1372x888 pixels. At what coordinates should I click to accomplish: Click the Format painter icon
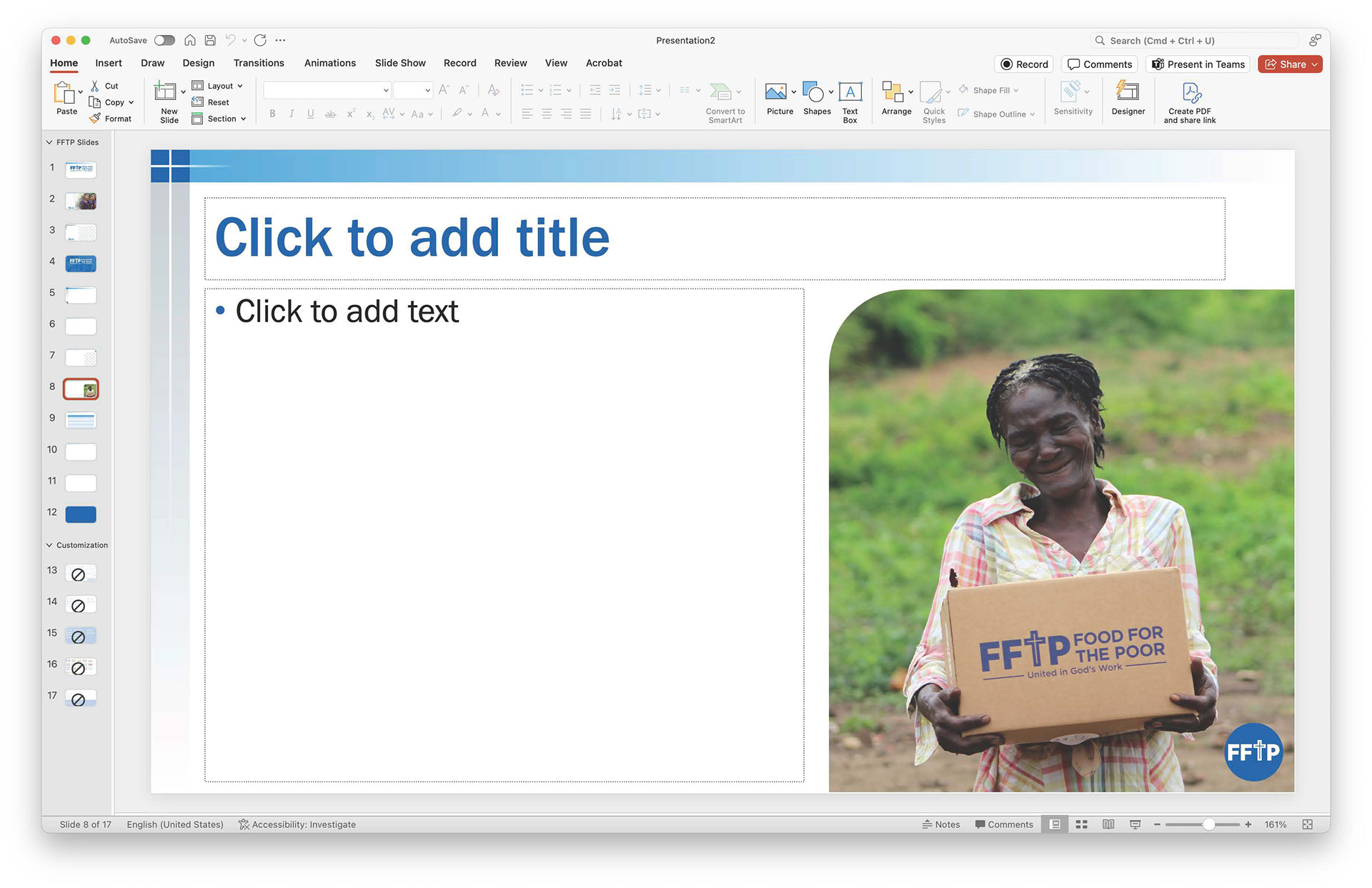point(95,119)
